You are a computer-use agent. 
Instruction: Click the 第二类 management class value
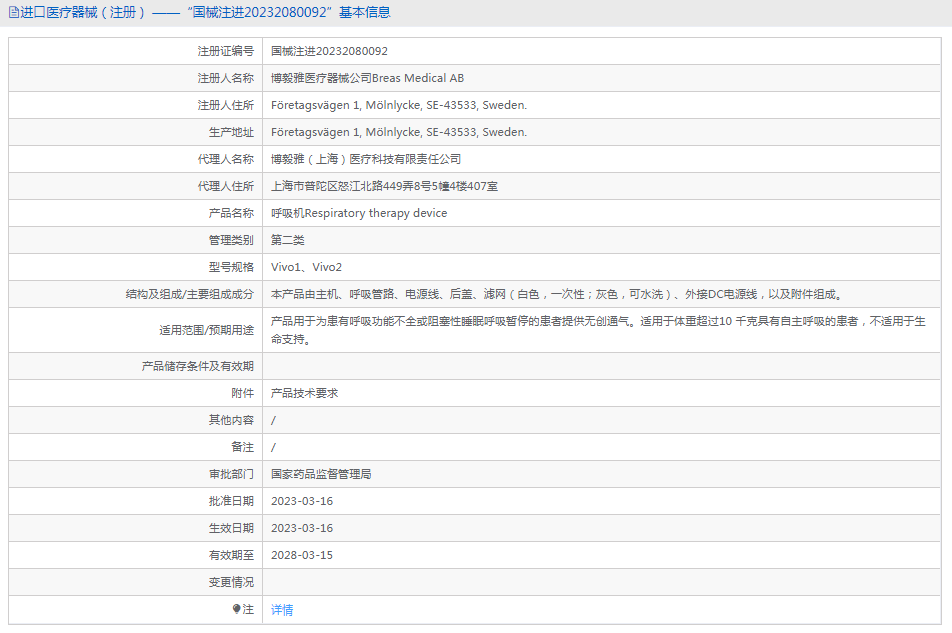(288, 240)
